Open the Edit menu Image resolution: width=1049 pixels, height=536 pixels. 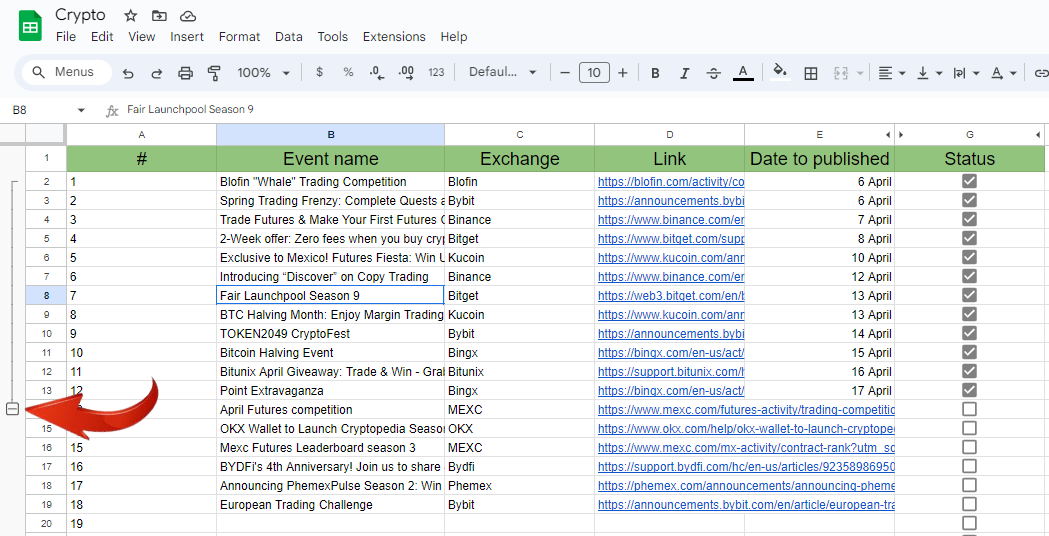(x=102, y=37)
